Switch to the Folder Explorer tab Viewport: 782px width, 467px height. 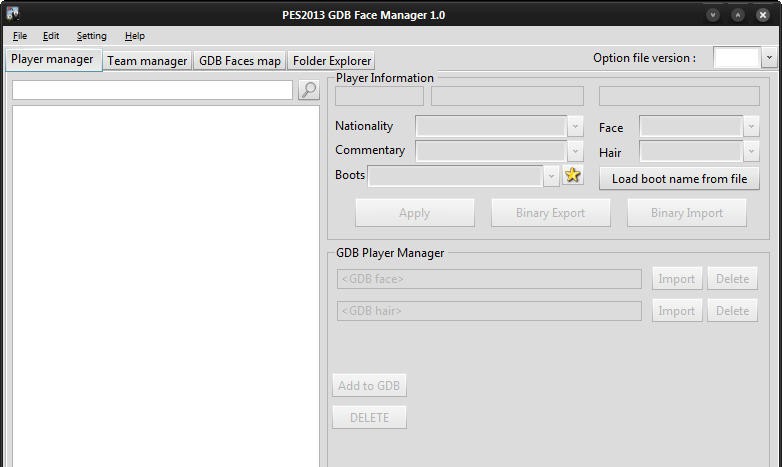point(332,61)
